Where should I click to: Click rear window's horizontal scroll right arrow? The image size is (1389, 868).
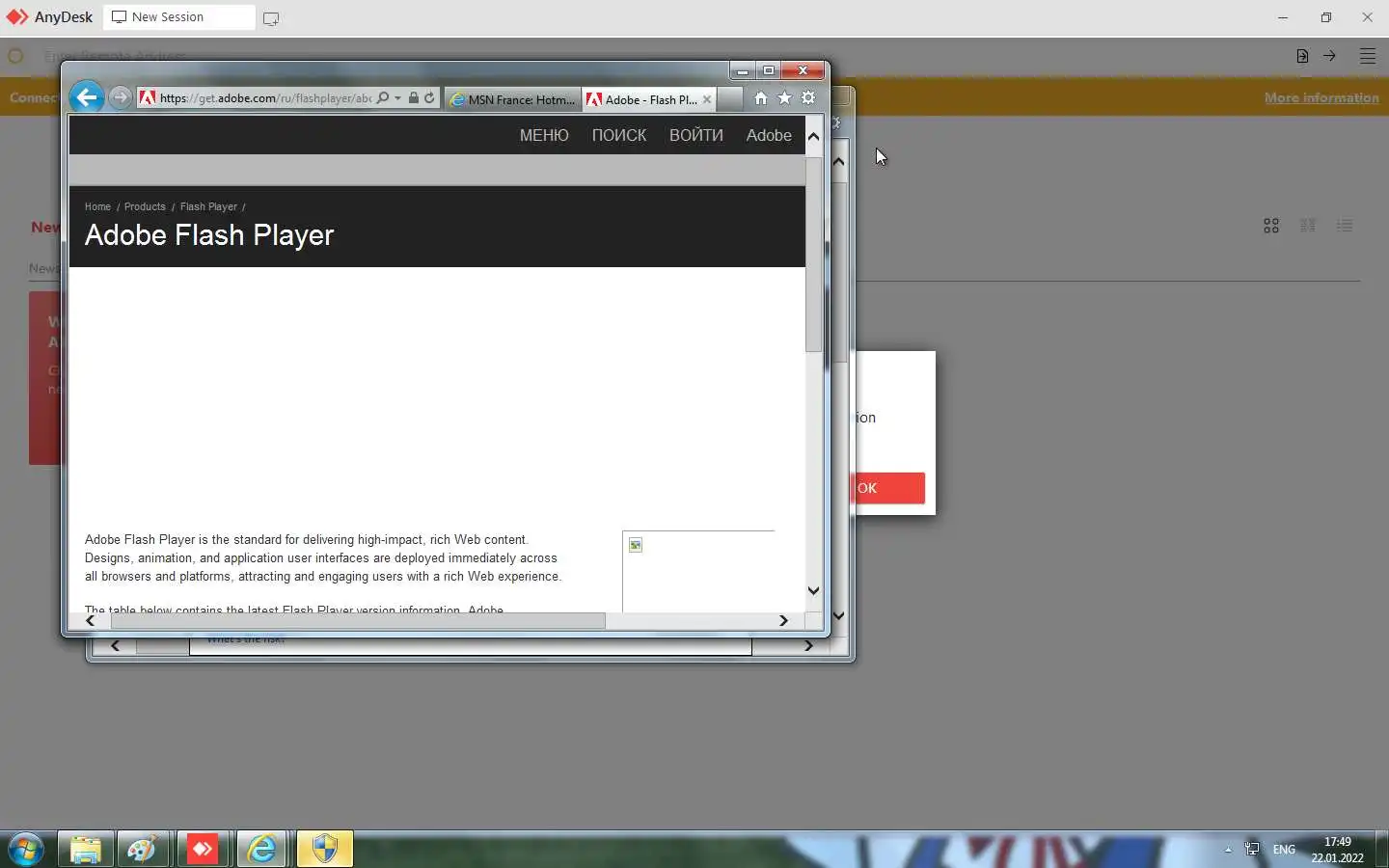click(808, 645)
